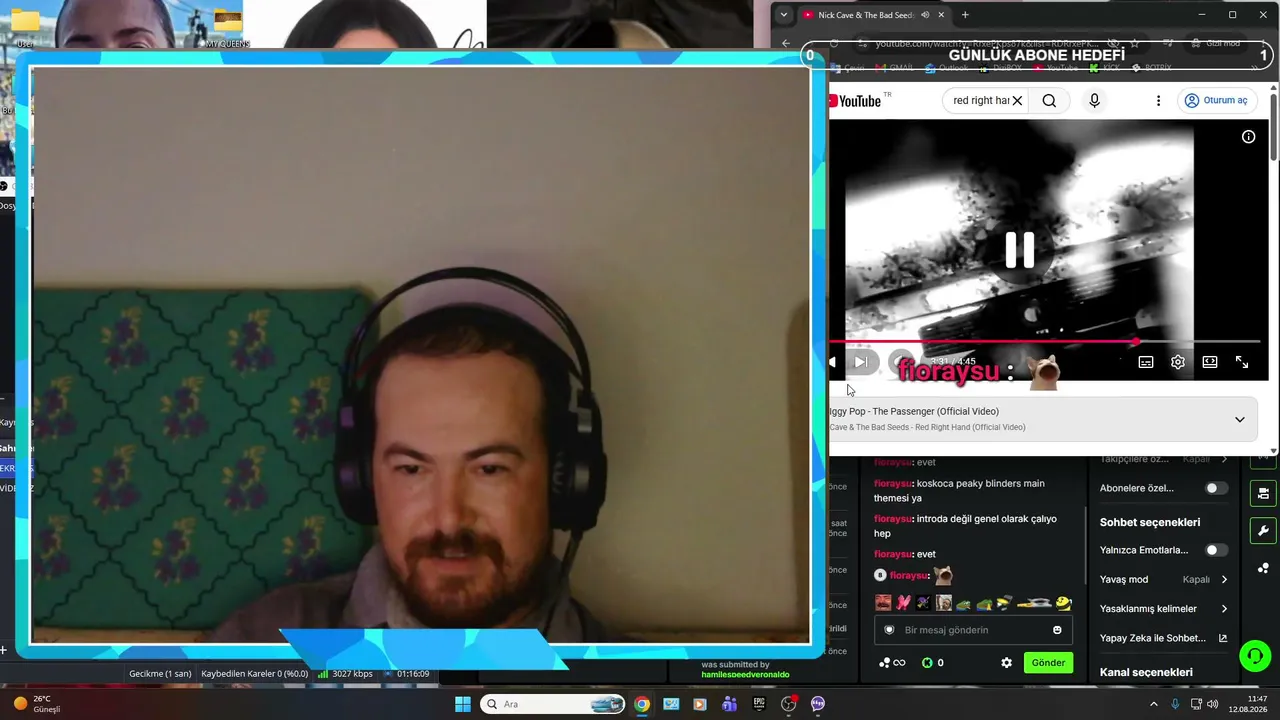Open Chrome from the taskbar

(642, 704)
